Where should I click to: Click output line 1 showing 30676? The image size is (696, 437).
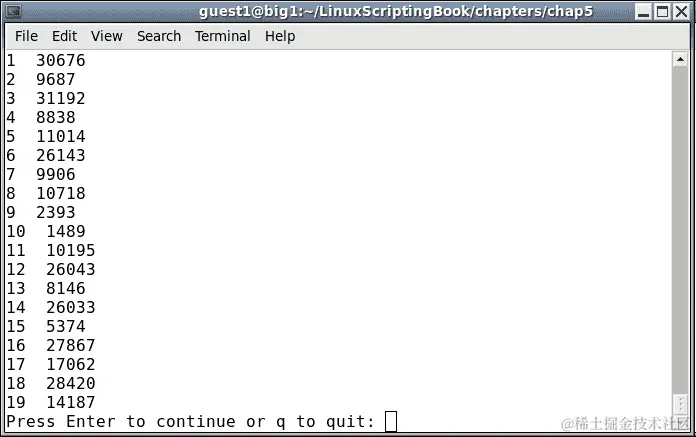click(46, 60)
